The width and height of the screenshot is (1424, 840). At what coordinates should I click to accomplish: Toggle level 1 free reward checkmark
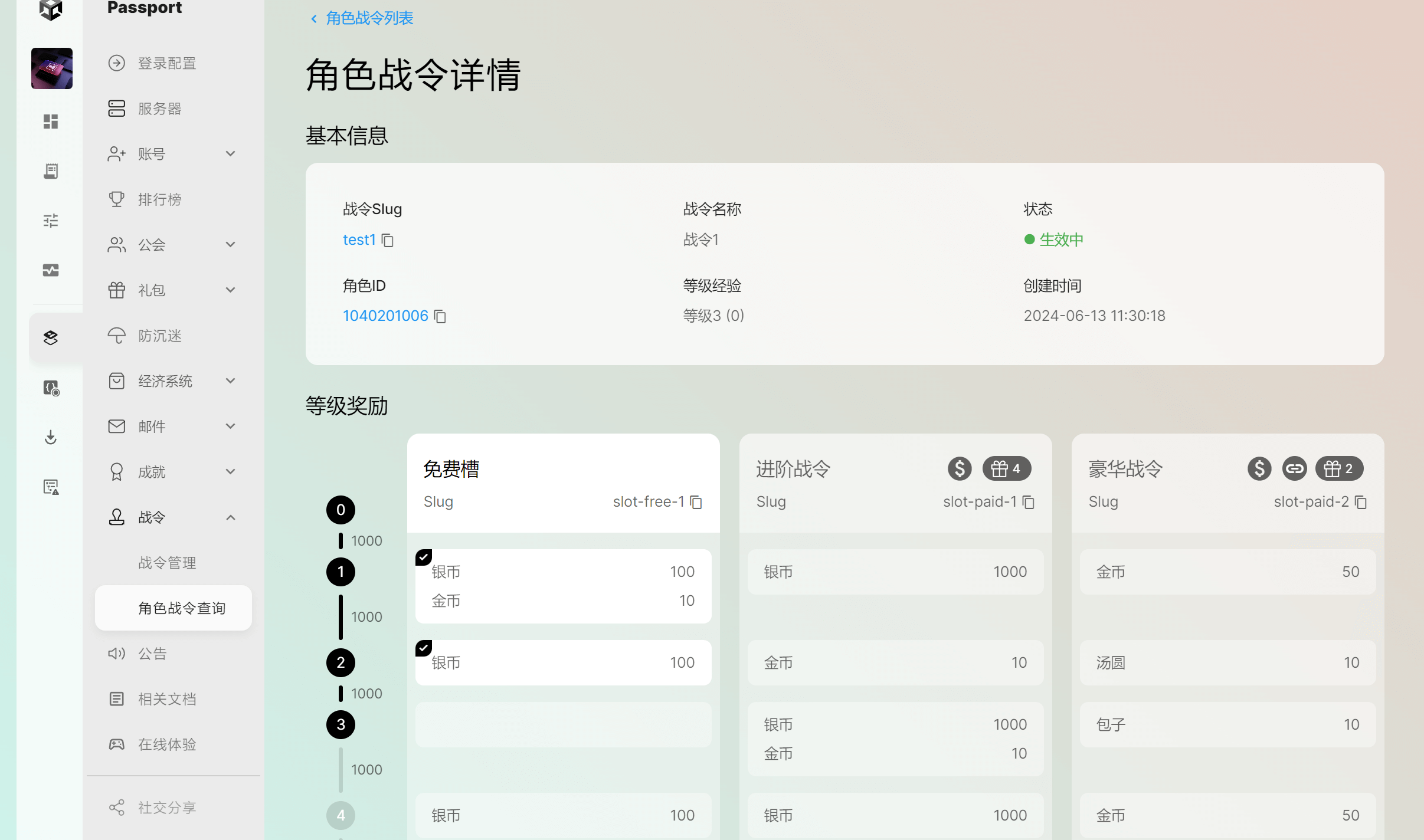(424, 557)
